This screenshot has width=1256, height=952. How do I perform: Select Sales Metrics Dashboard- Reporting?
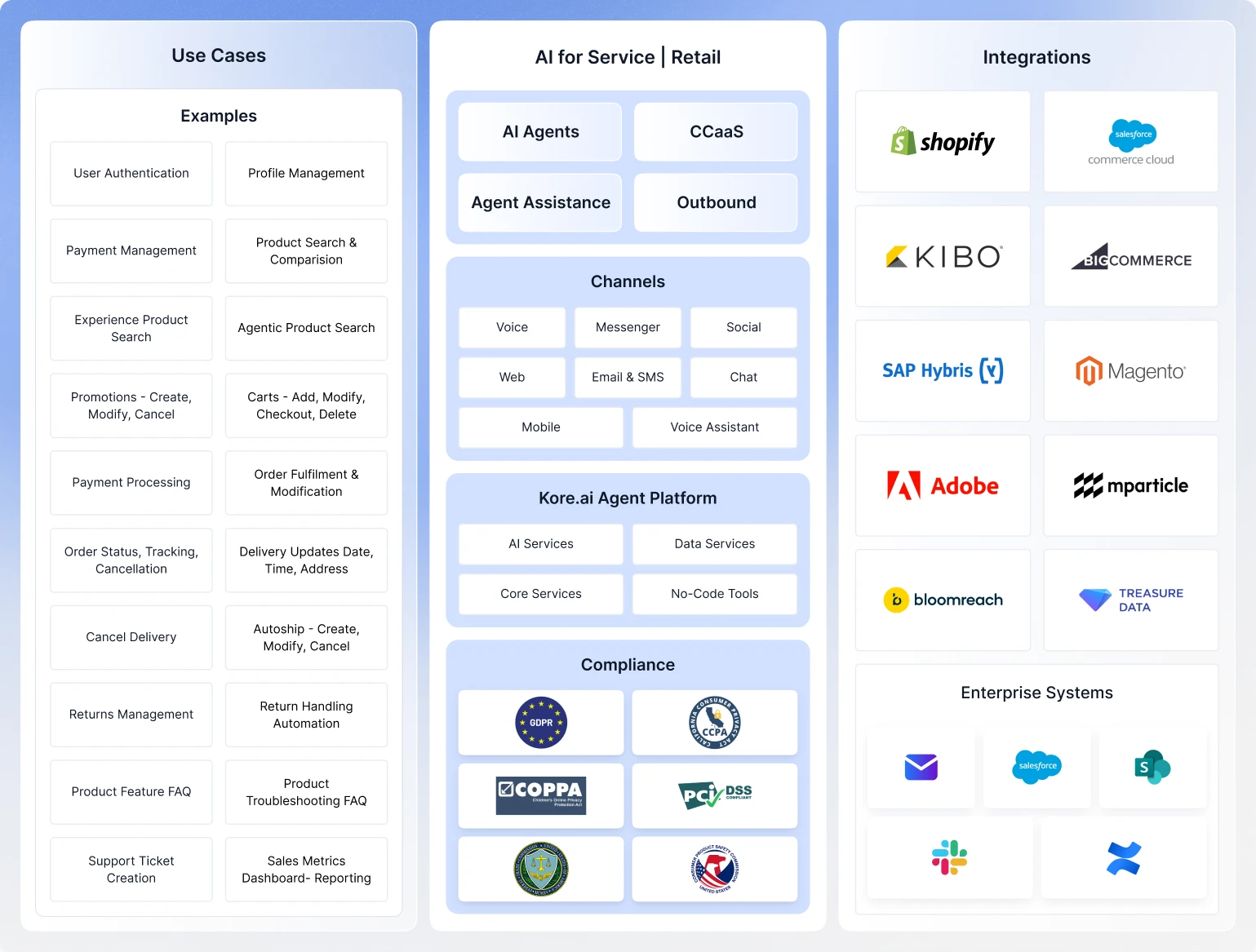pos(306,870)
